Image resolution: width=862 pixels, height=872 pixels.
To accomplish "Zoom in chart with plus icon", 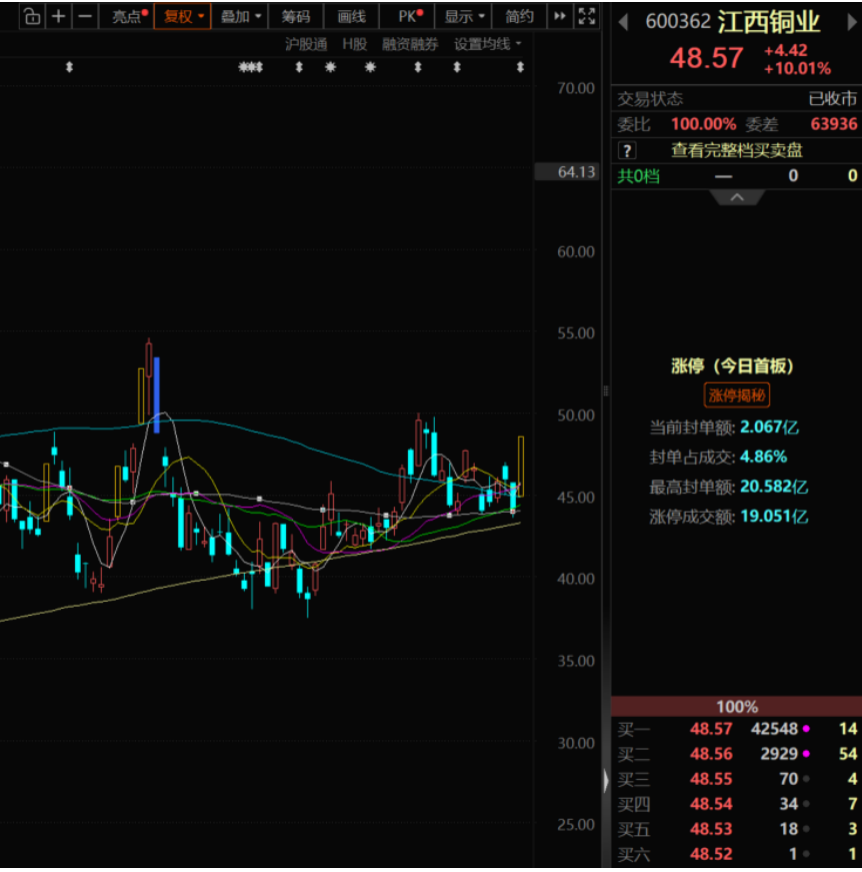I will [x=58, y=17].
